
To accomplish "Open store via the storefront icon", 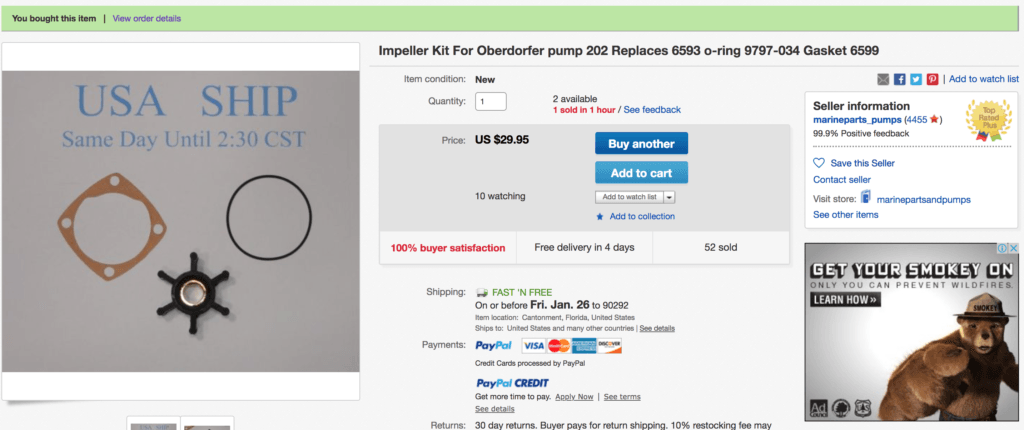I will pyautogui.click(x=866, y=197).
